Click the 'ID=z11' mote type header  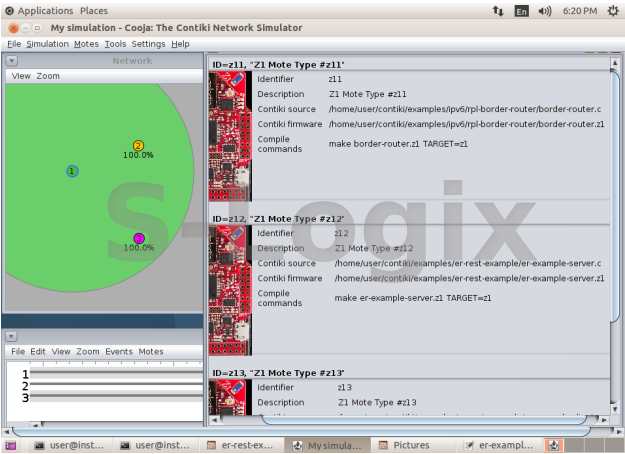(x=278, y=65)
